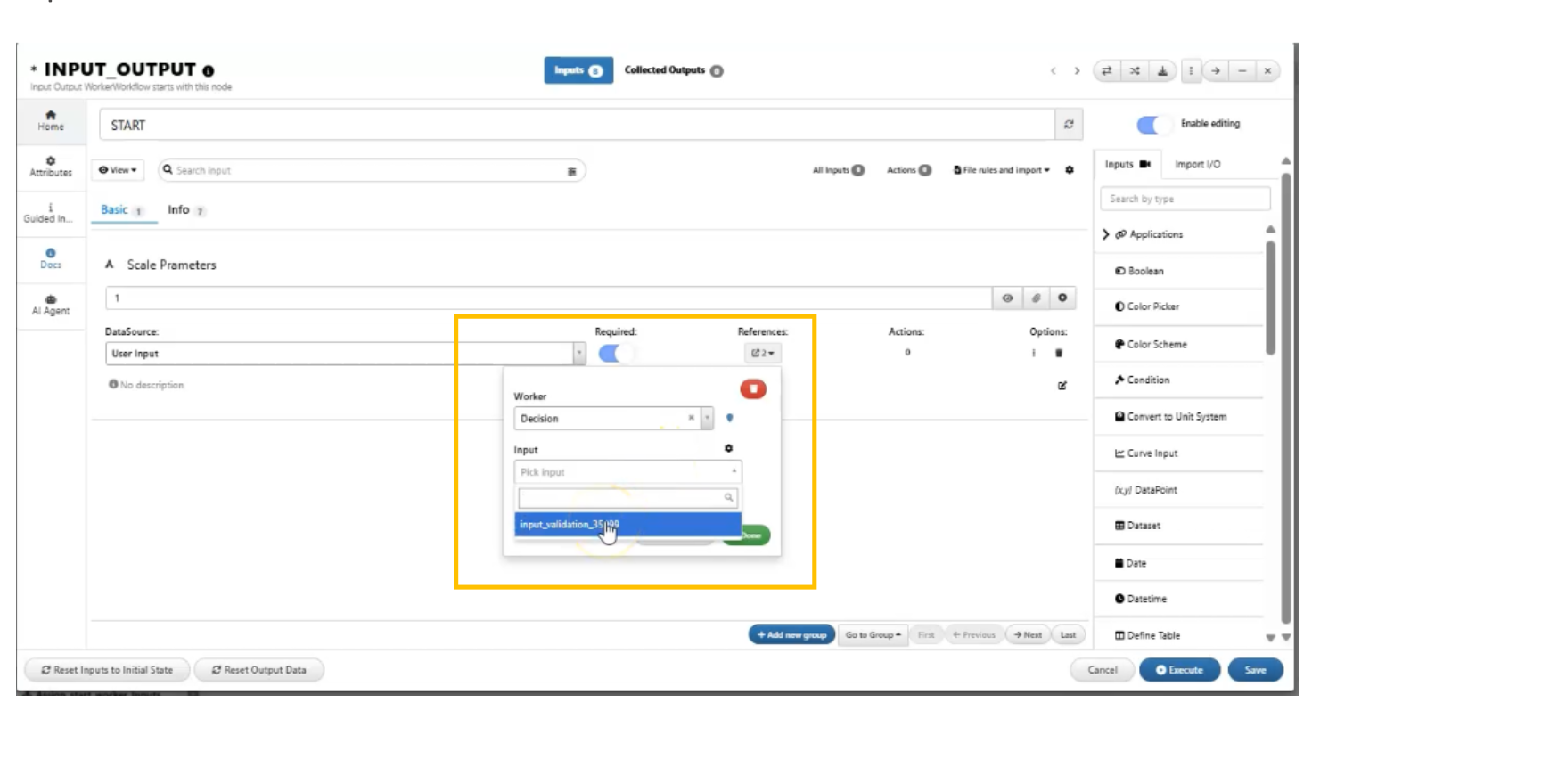The width and height of the screenshot is (1558, 784).
Task: Clear the Decision worker selection
Action: pos(691,418)
